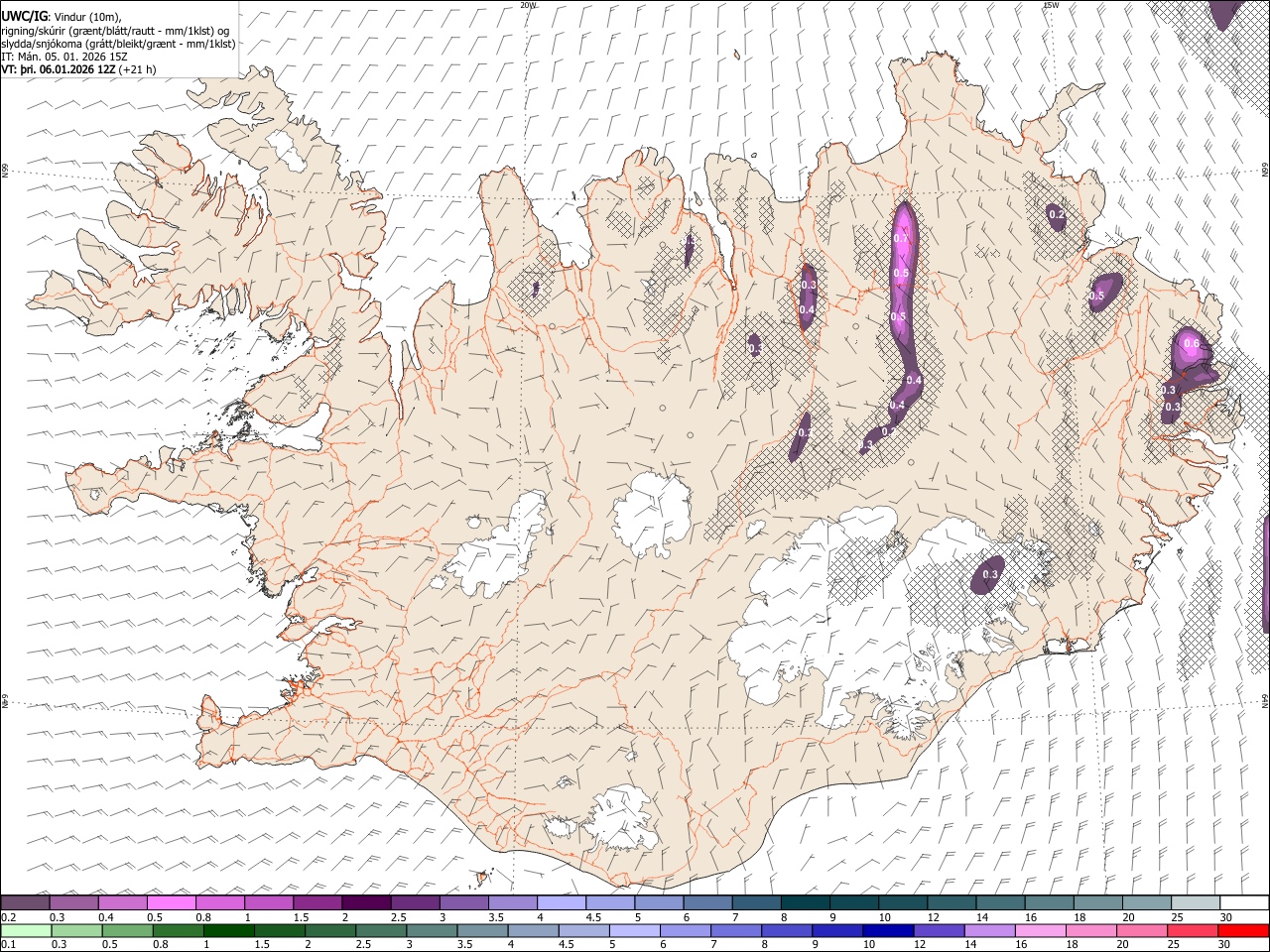The image size is (1270, 952).
Task: Pick the light grey swatch at 25 in the upper legend
Action: click(x=1195, y=902)
